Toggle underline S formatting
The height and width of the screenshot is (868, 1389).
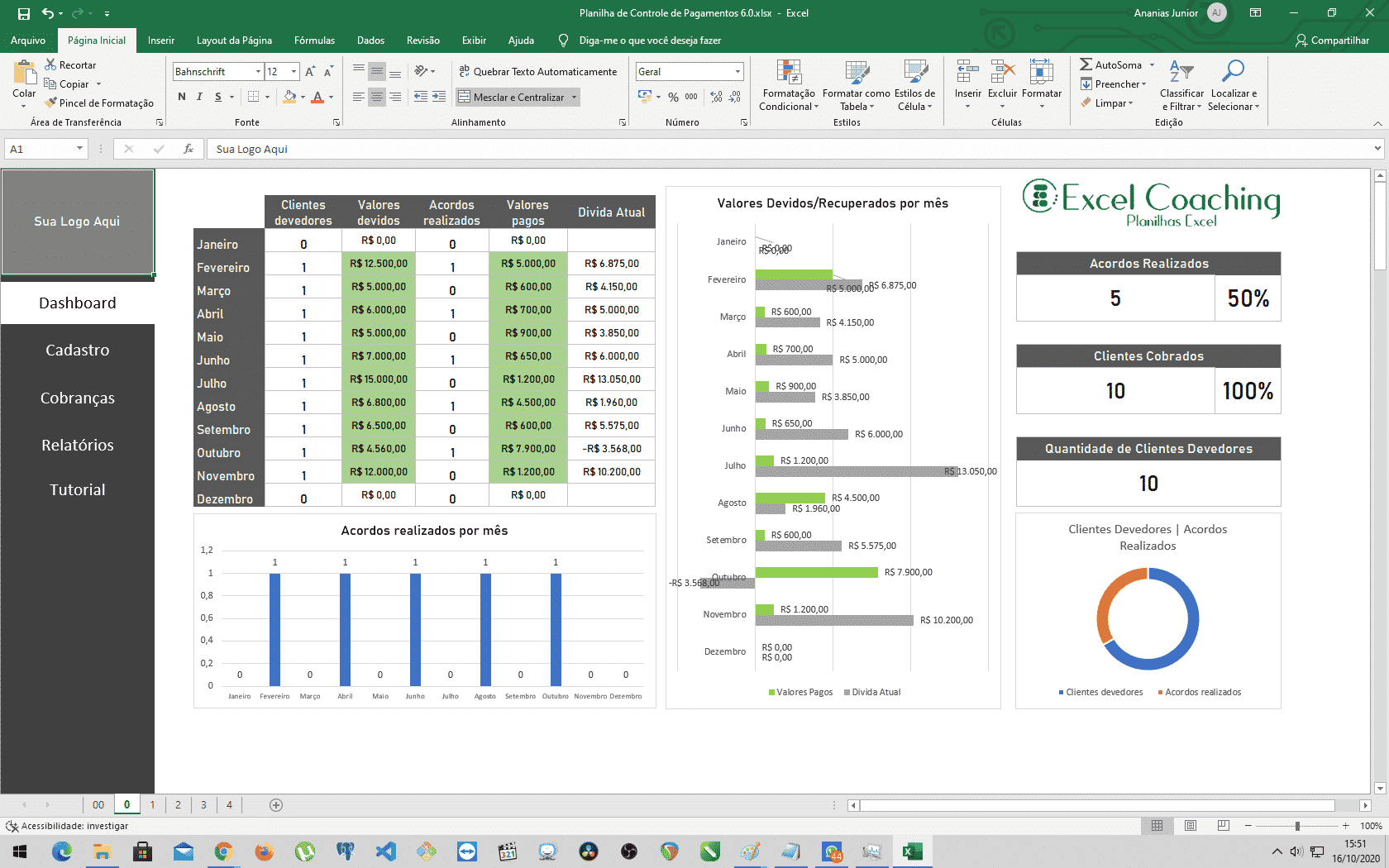218,97
